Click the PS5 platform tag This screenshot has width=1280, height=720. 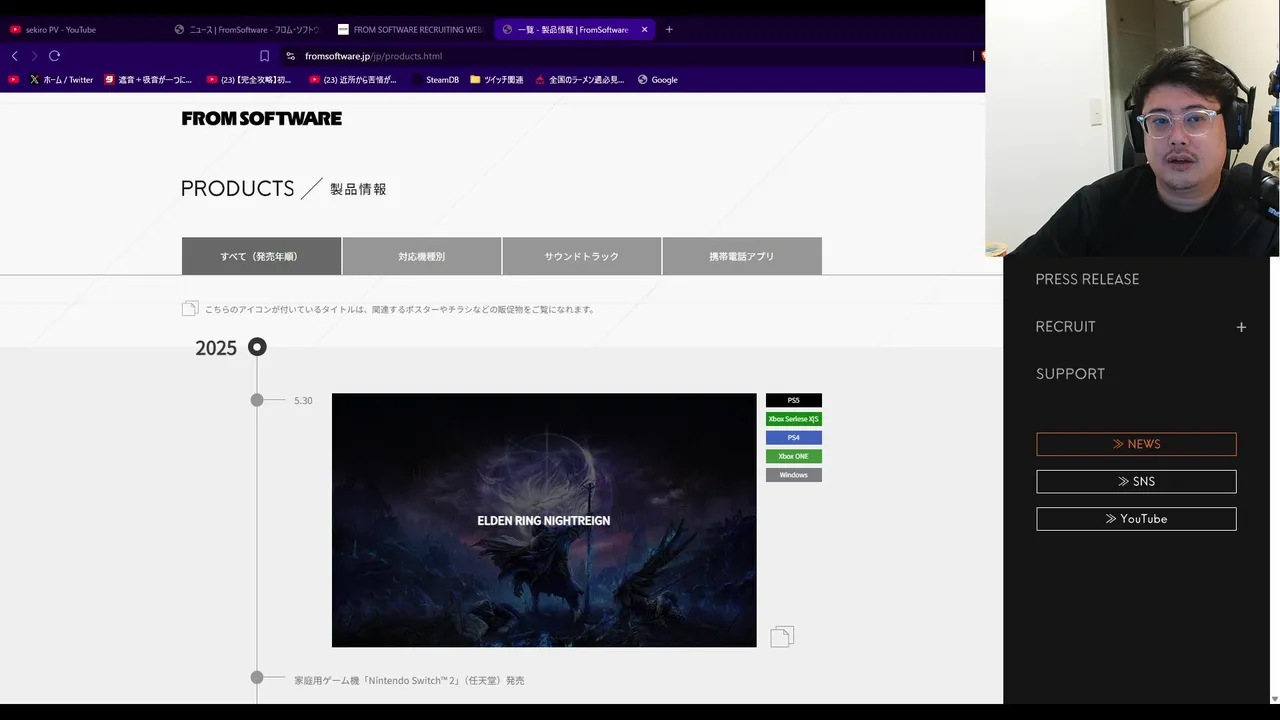[794, 400]
